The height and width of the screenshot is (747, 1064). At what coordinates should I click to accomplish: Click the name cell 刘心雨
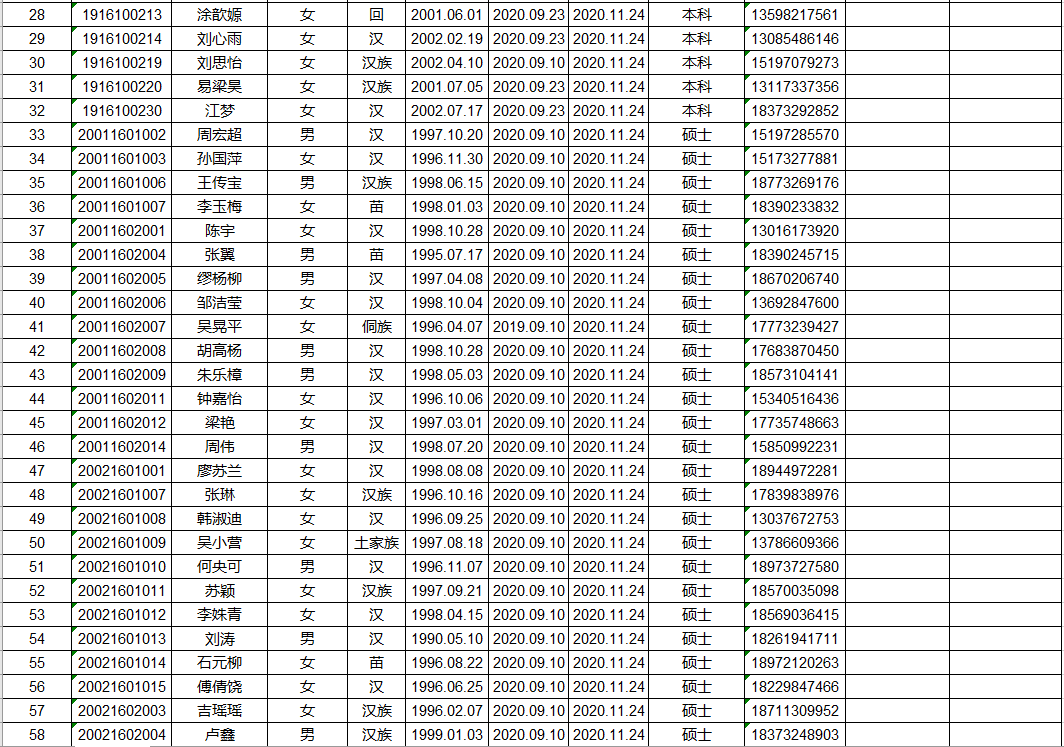(x=219, y=39)
